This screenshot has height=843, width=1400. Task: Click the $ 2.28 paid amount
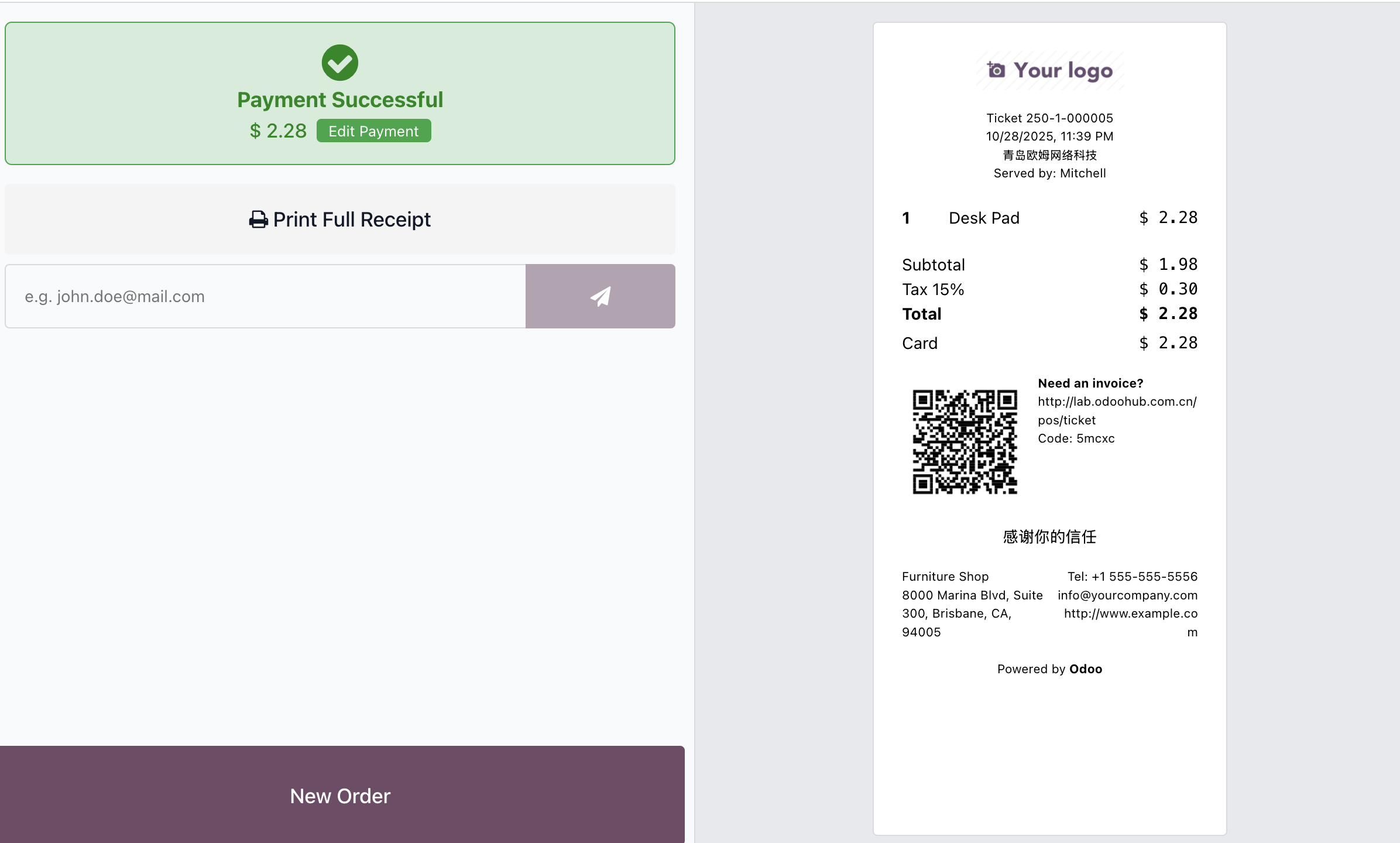[278, 131]
